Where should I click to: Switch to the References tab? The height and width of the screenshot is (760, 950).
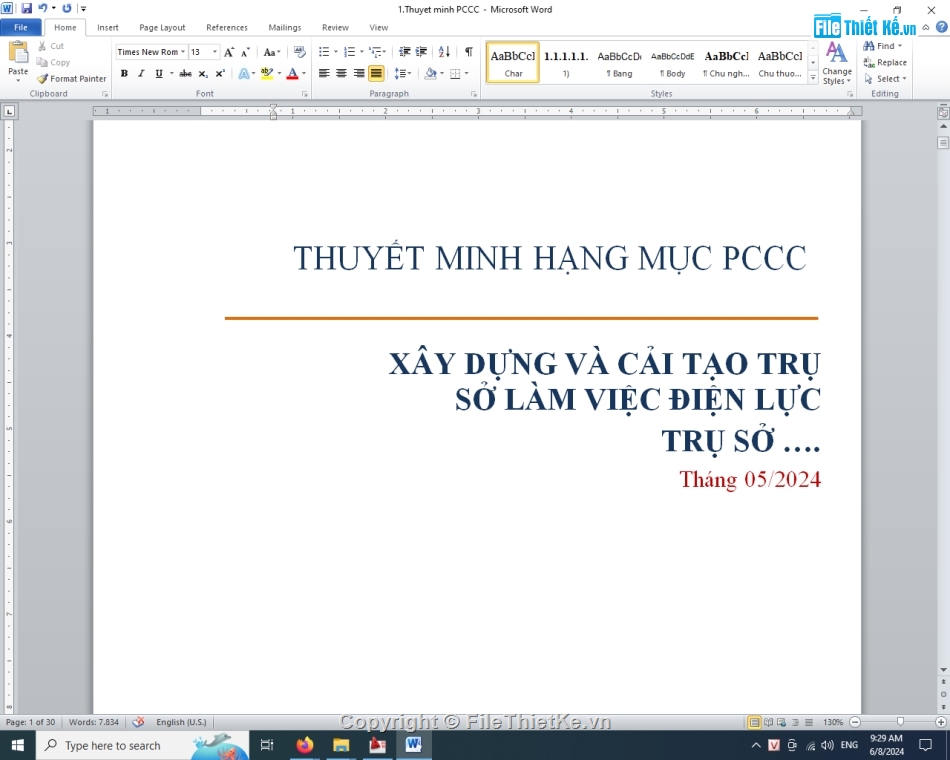[227, 27]
